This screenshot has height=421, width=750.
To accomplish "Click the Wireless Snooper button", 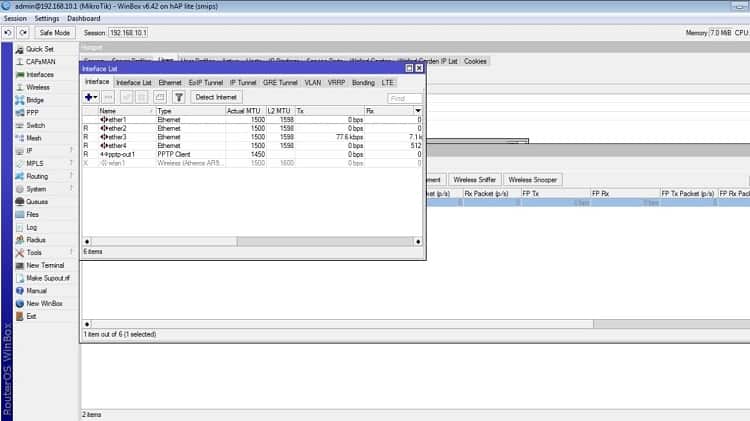I will (x=532, y=180).
